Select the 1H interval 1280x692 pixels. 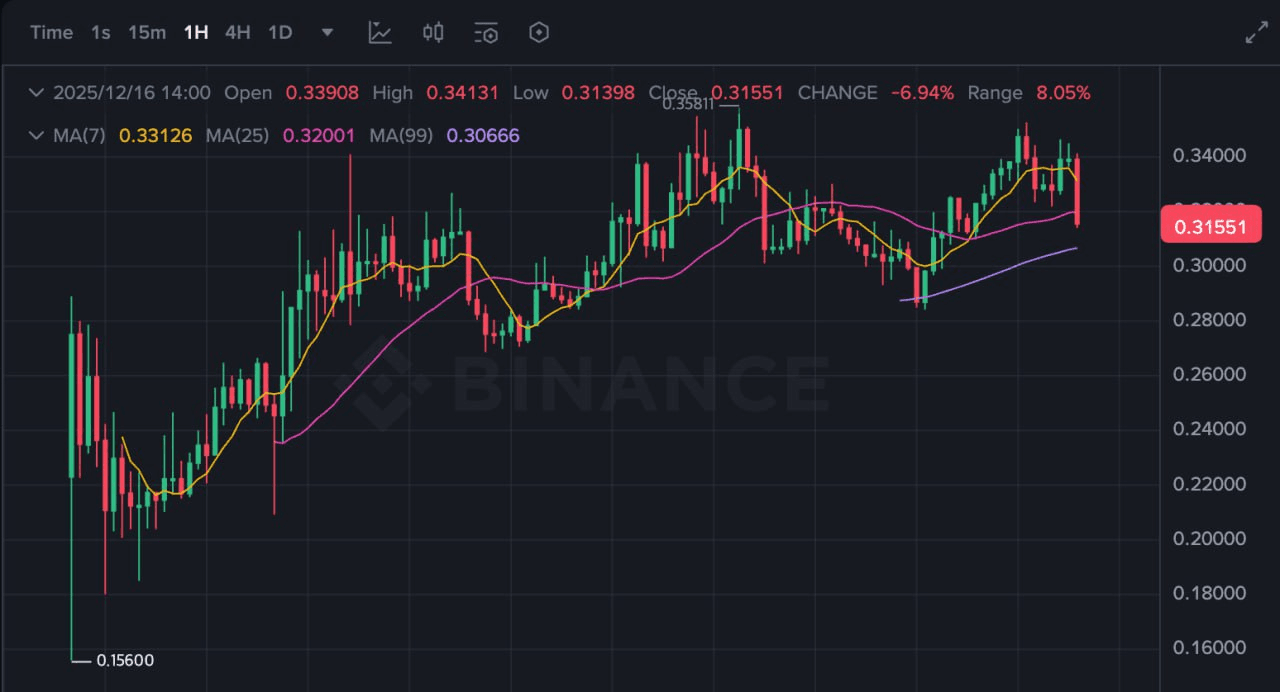click(x=196, y=32)
